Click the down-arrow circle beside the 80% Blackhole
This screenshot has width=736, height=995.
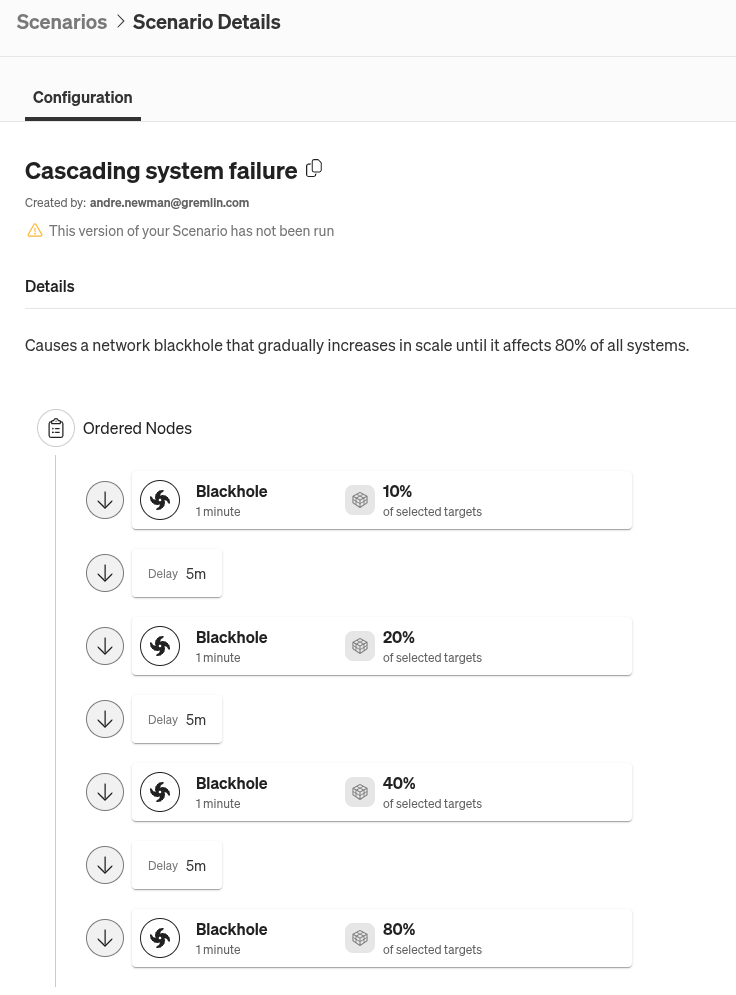(105, 938)
